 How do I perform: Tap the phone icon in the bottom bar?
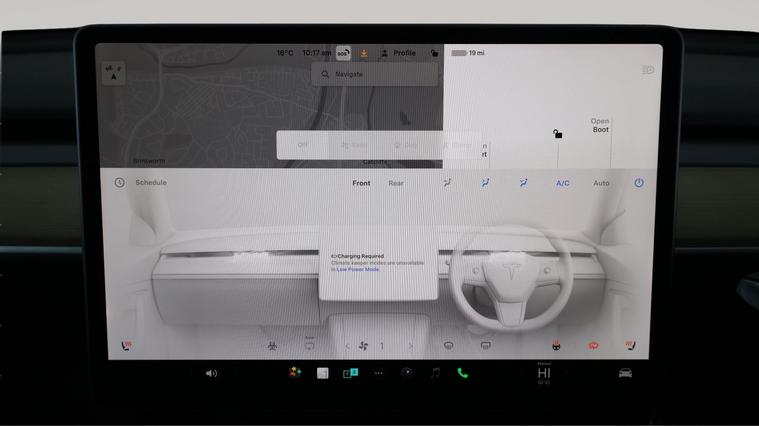point(462,373)
